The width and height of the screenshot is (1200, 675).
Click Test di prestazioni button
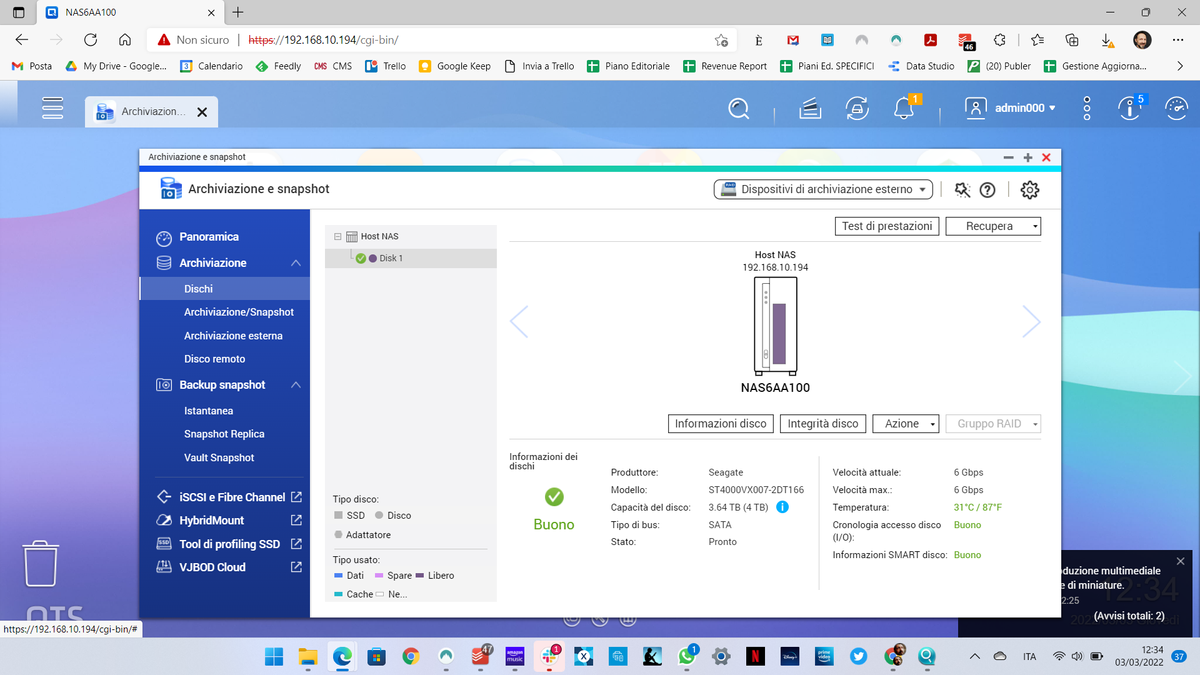pyautogui.click(x=887, y=226)
